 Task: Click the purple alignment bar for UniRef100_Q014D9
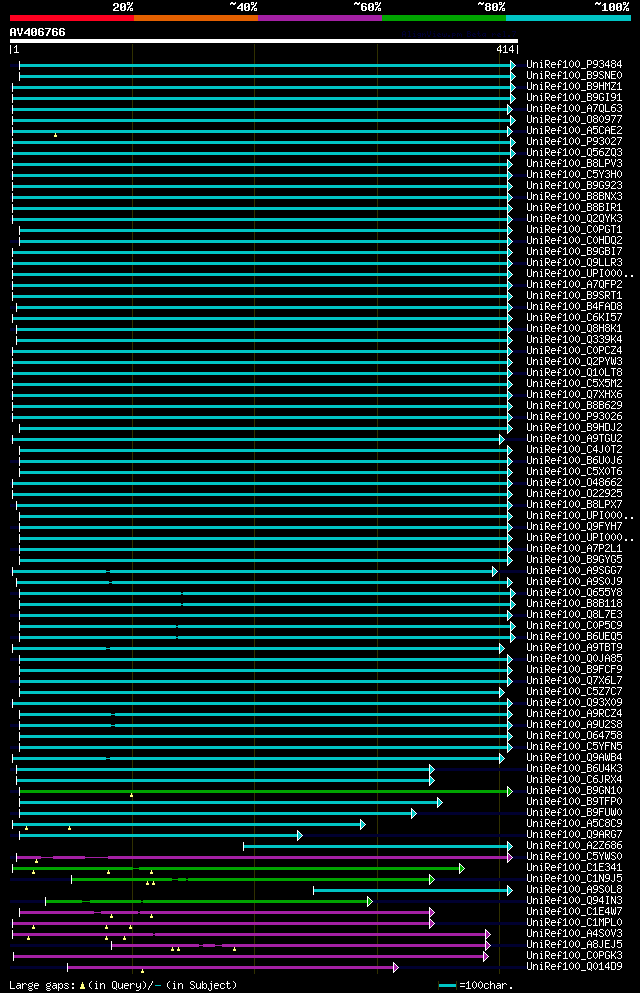[x=233, y=968]
